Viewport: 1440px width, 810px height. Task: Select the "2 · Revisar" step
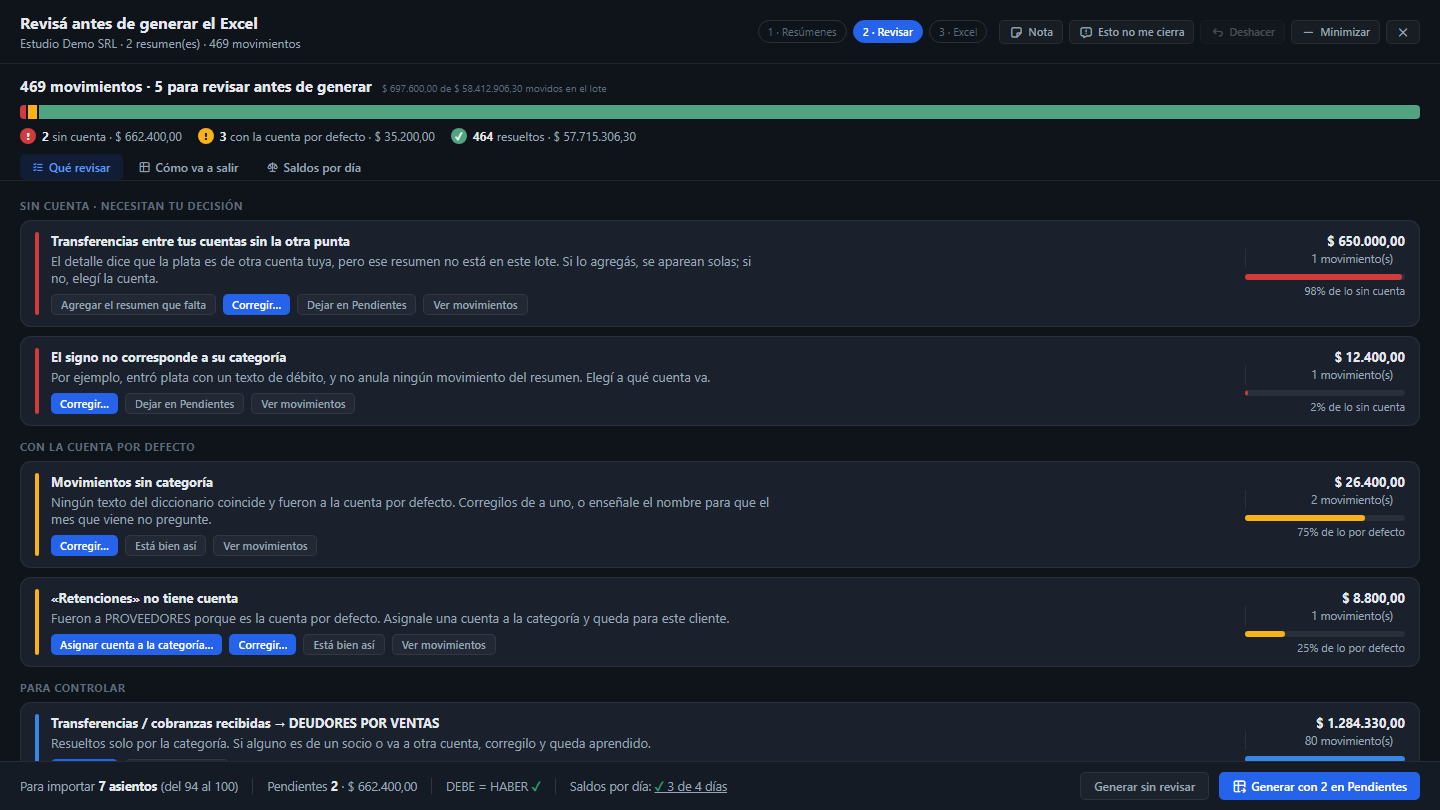(x=888, y=32)
